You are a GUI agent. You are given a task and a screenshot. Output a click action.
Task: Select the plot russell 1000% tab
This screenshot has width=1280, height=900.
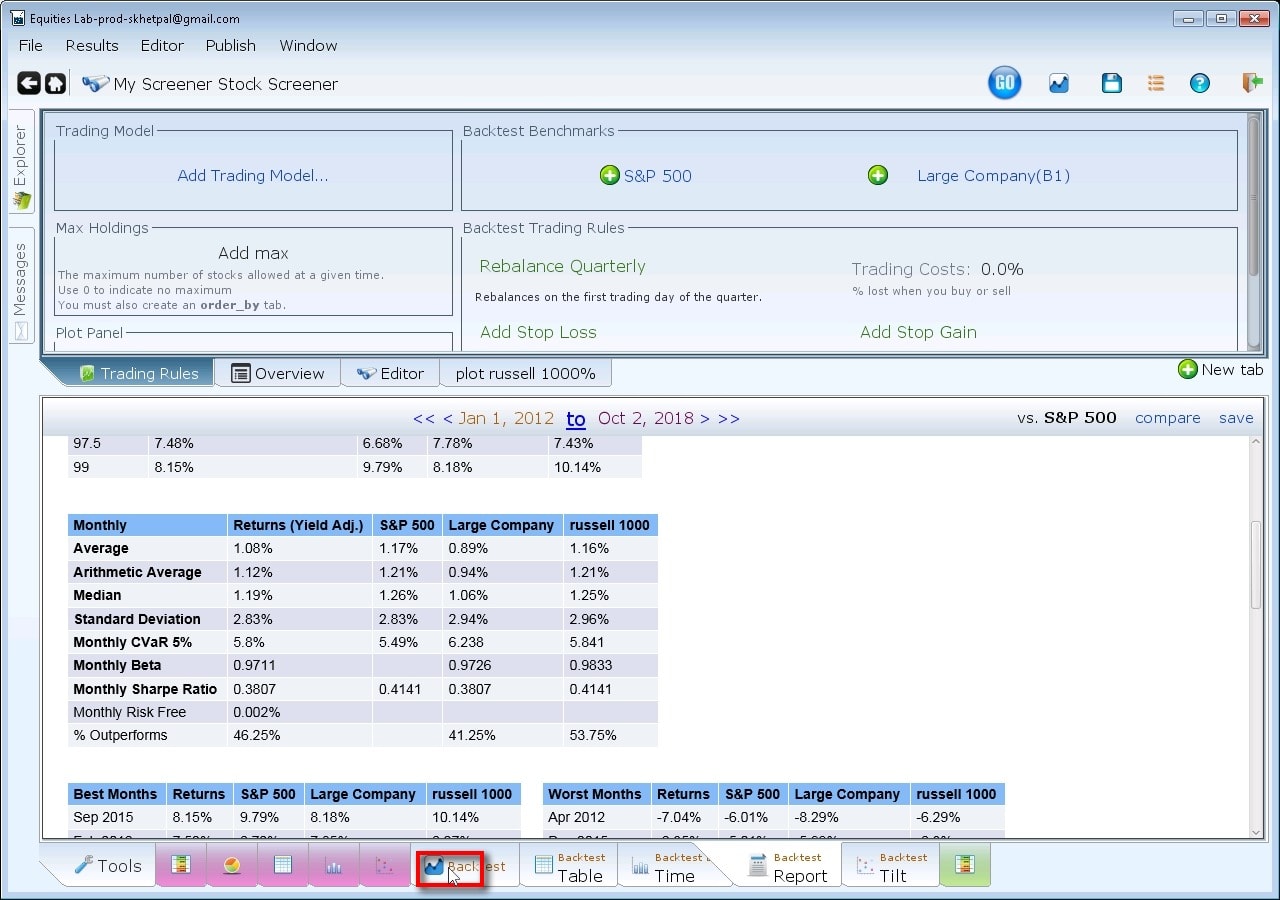(x=525, y=373)
